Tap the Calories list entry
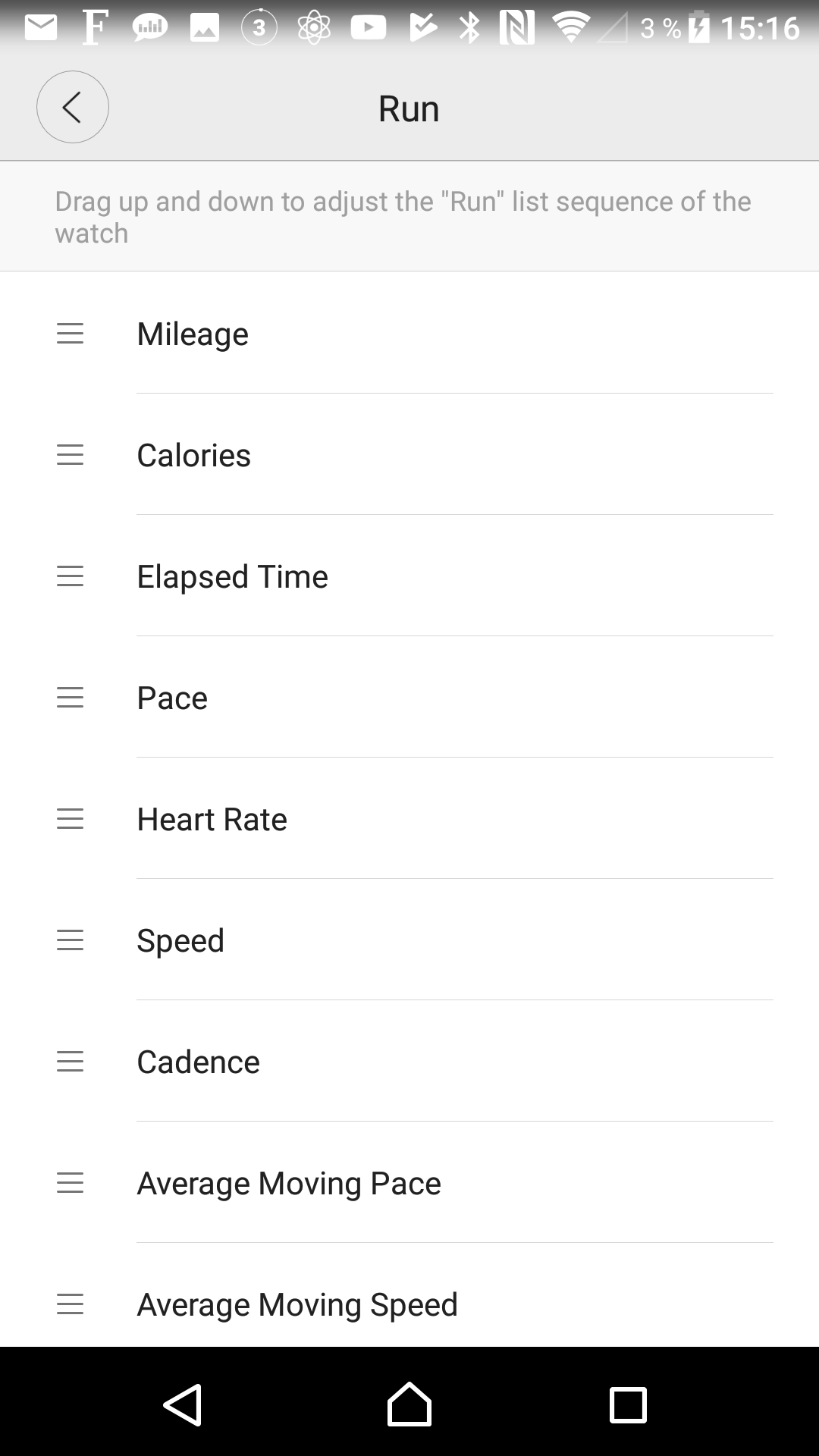Image resolution: width=819 pixels, height=1456 pixels. pyautogui.click(x=193, y=455)
